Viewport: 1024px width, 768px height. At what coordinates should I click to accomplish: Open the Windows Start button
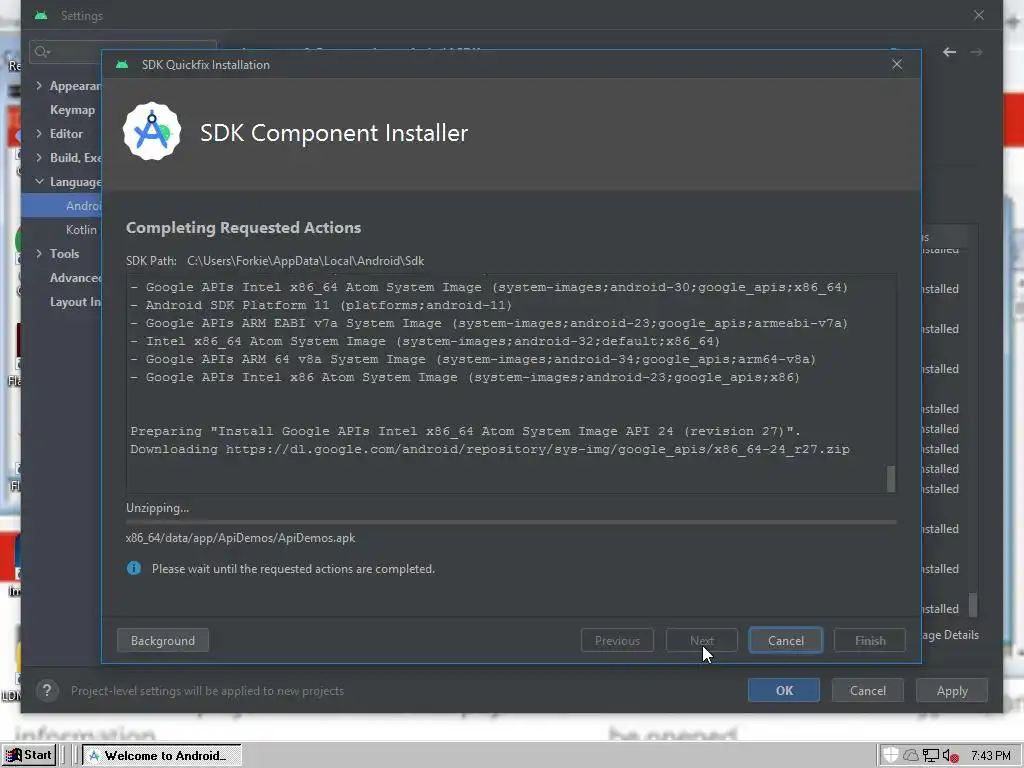pos(29,756)
